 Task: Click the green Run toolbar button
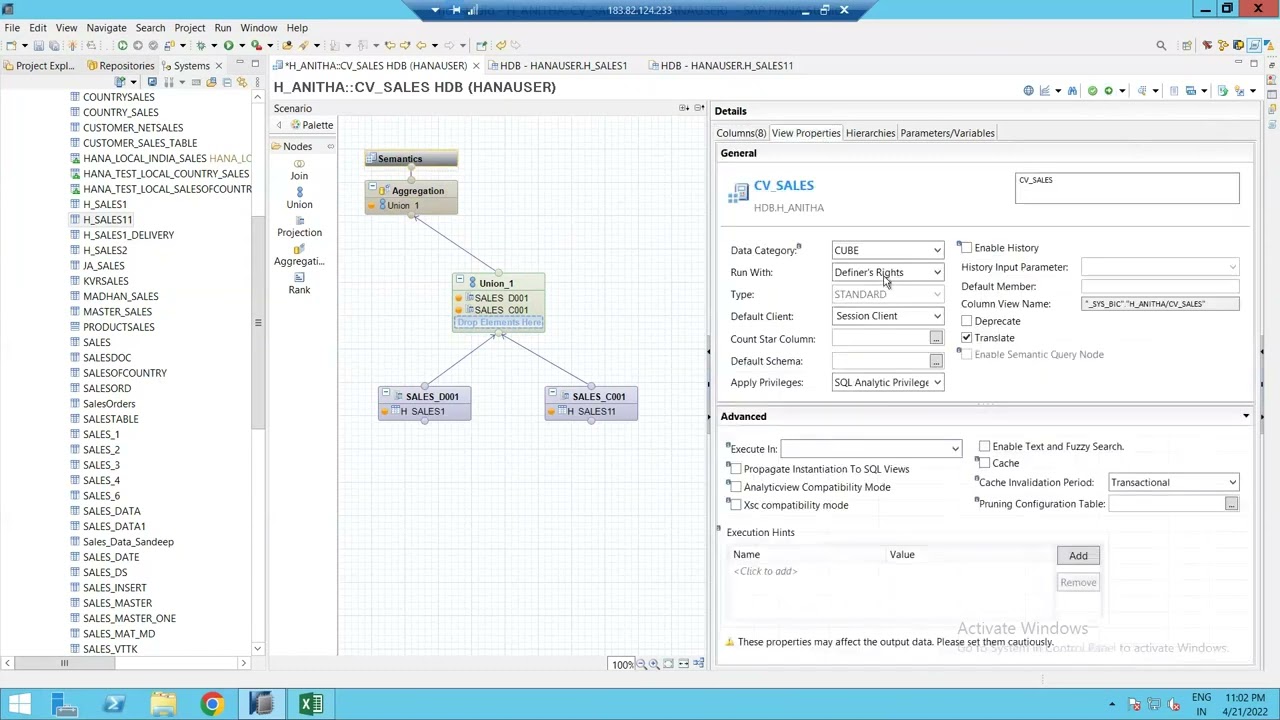pyautogui.click(x=228, y=45)
